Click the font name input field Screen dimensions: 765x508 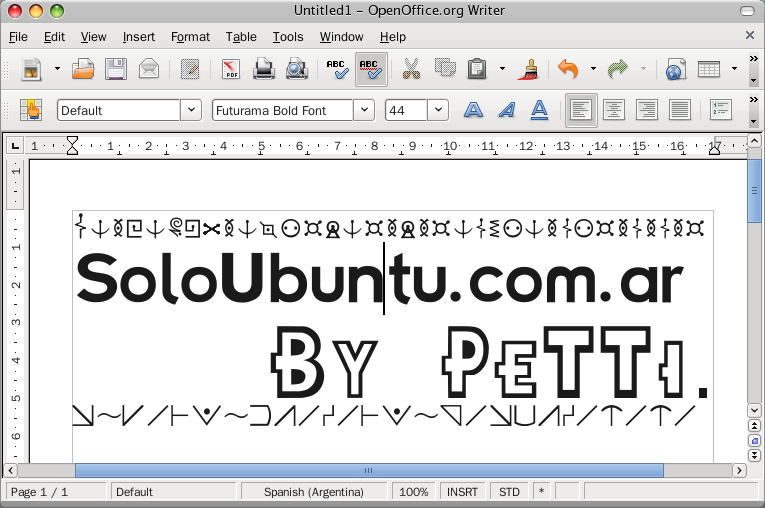tap(282, 110)
